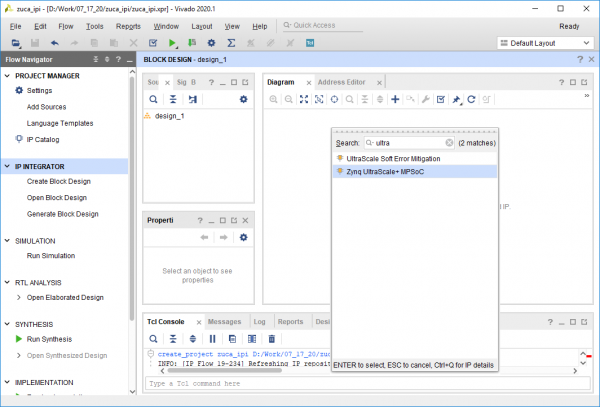Click the Add IP plus icon in Diagram toolbar

pyautogui.click(x=395, y=99)
